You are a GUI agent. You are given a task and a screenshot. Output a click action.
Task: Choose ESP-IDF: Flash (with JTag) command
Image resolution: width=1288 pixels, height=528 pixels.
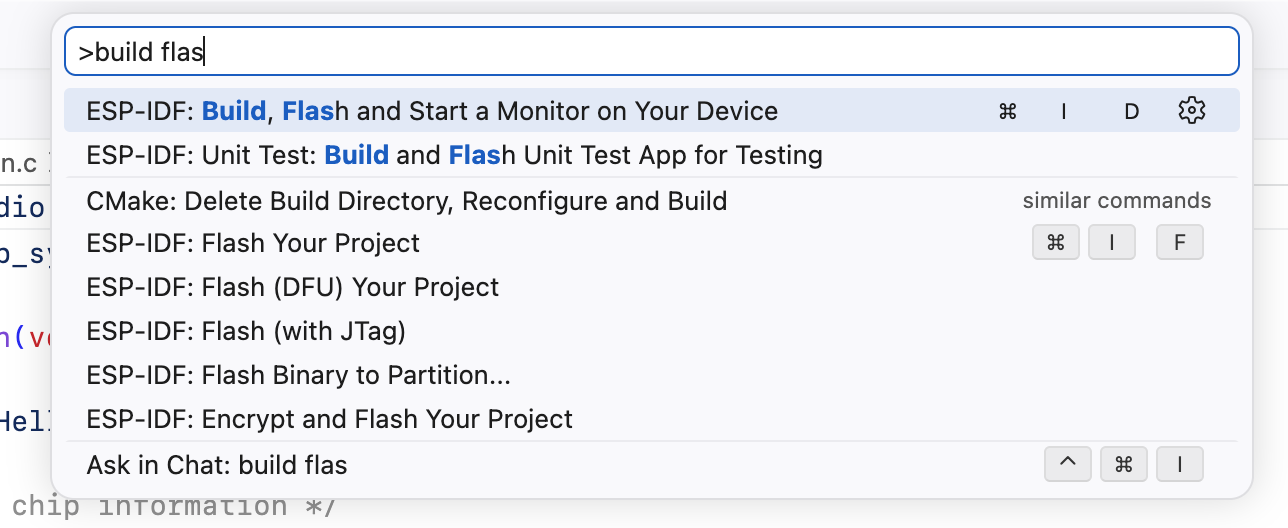pyautogui.click(x=246, y=331)
